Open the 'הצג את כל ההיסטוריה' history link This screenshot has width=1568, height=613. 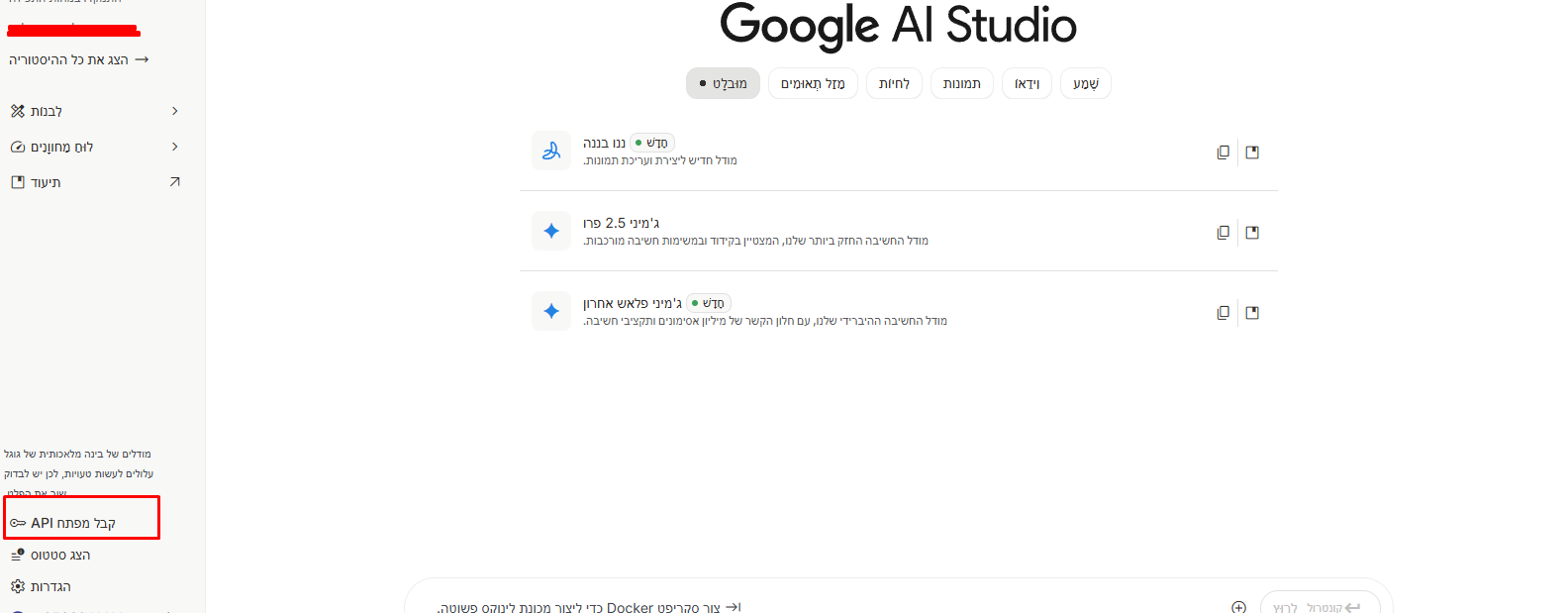(x=78, y=60)
